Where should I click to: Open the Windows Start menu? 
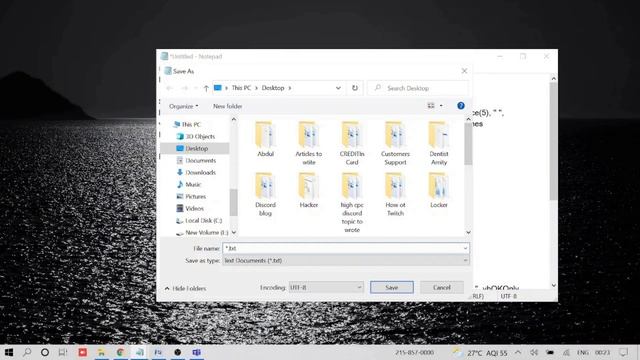click(x=8, y=352)
